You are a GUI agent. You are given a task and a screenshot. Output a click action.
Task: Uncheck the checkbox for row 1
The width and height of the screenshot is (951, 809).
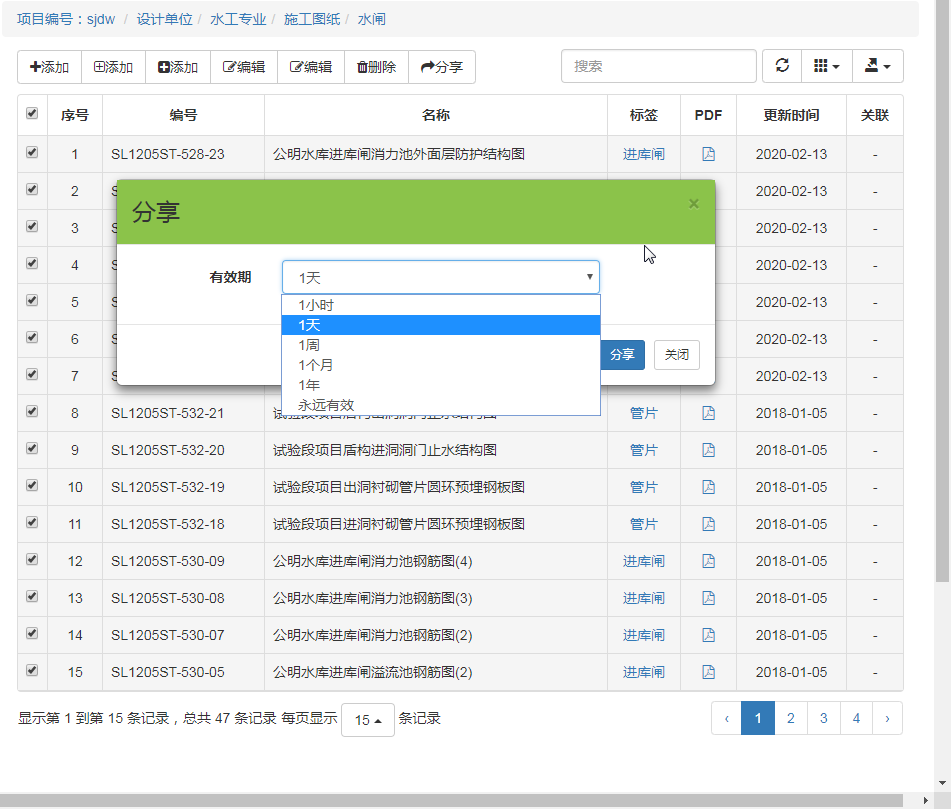pyautogui.click(x=32, y=153)
